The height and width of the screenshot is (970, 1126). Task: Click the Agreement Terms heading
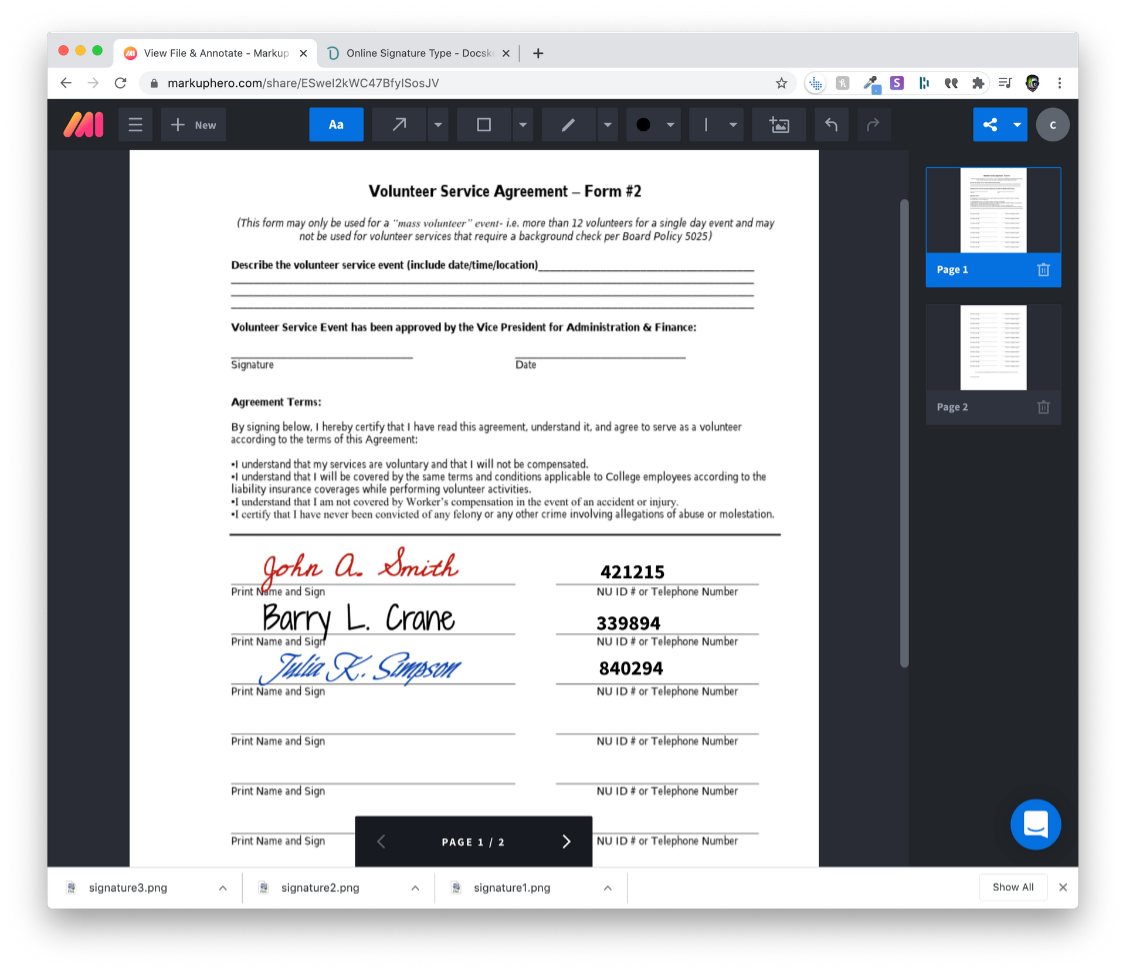276,402
